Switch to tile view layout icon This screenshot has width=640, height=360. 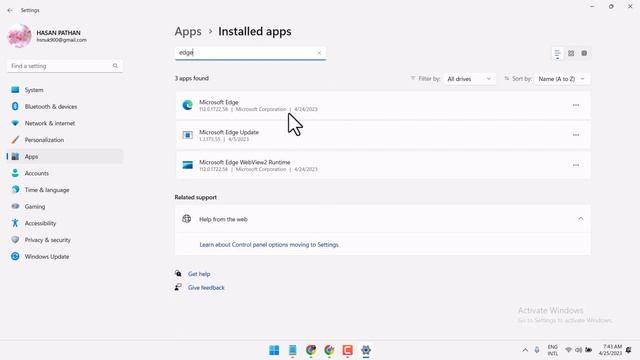[584, 53]
